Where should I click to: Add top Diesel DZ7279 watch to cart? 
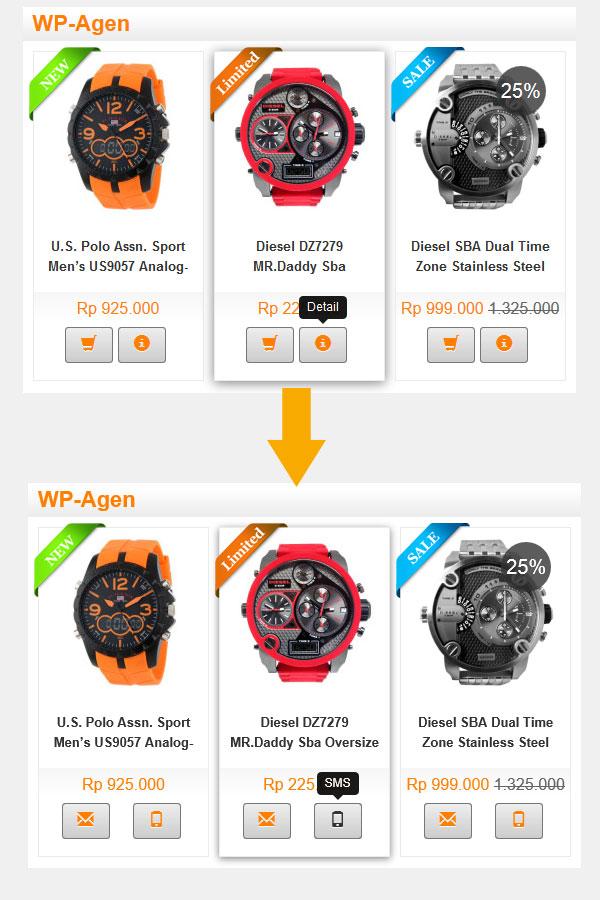point(270,344)
